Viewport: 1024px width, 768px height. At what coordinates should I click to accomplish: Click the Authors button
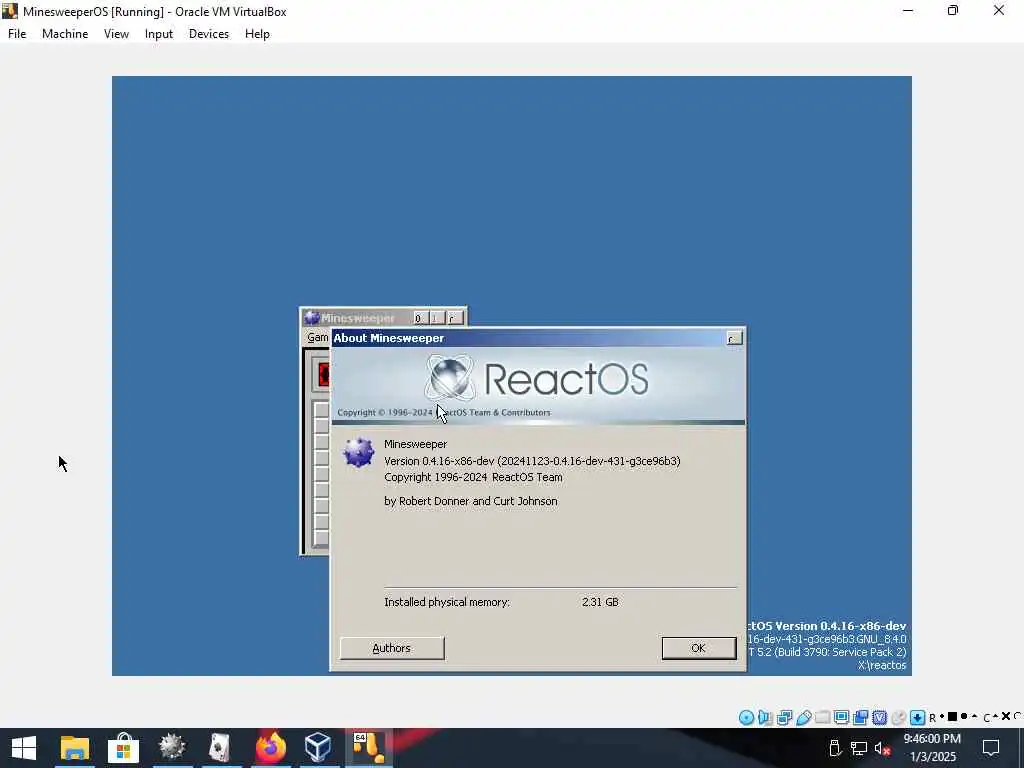pos(392,648)
